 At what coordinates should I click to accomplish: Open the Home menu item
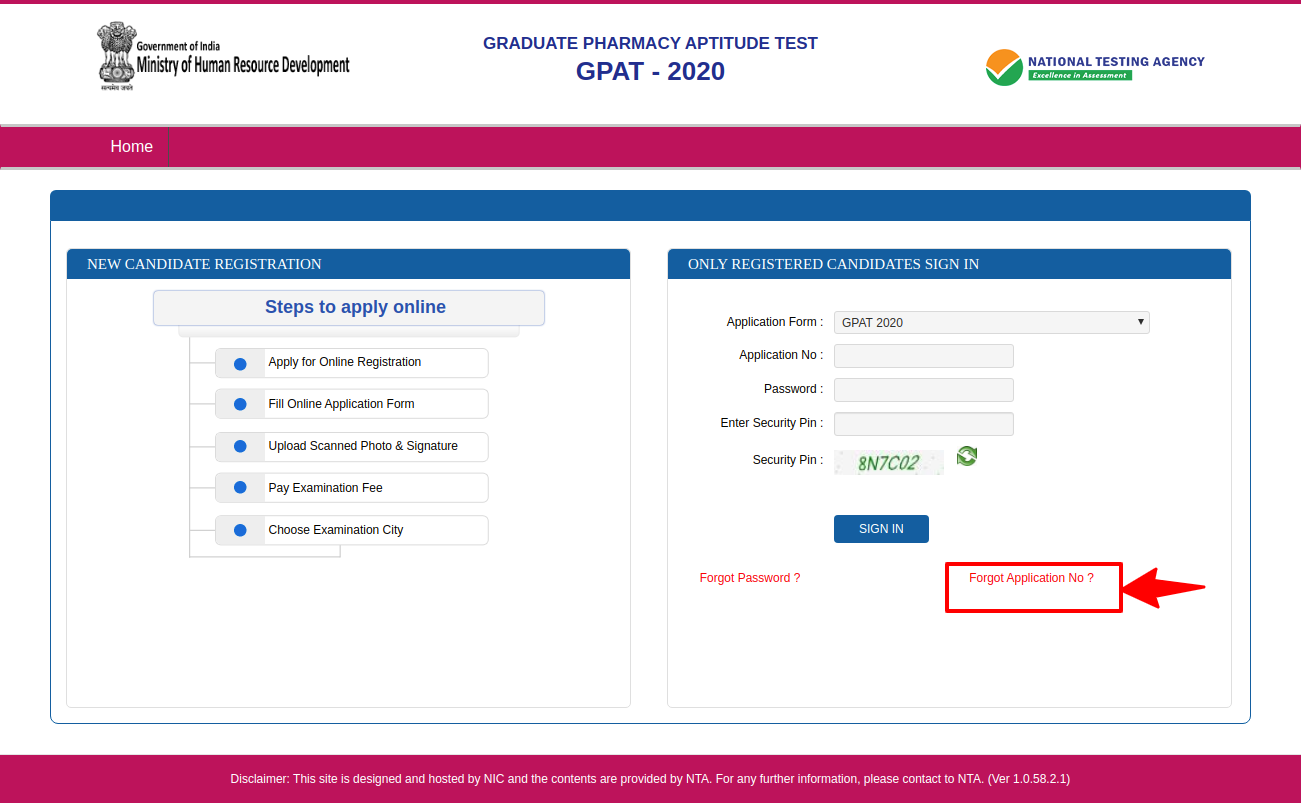(x=132, y=147)
